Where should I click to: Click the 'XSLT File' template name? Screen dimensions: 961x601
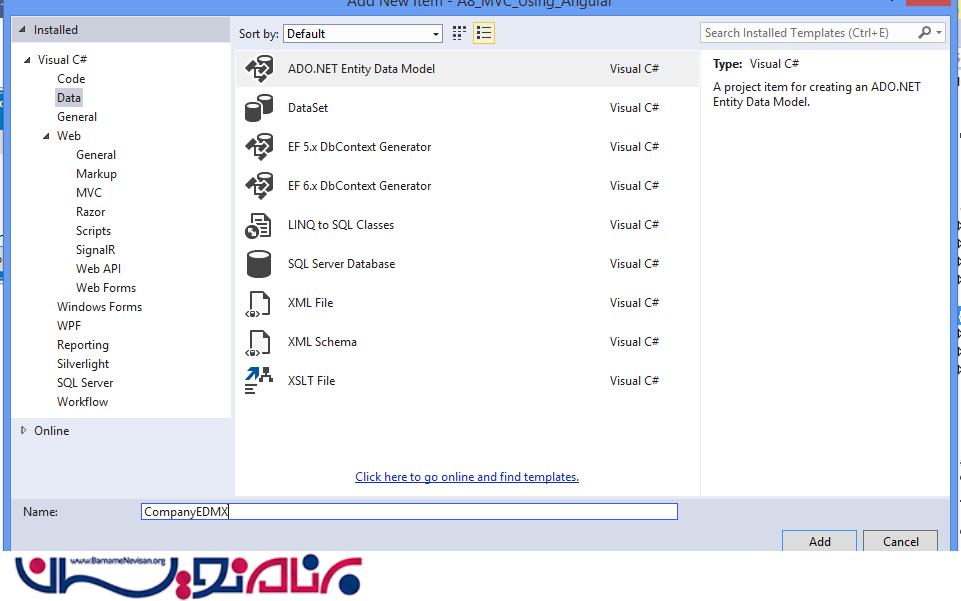point(311,380)
